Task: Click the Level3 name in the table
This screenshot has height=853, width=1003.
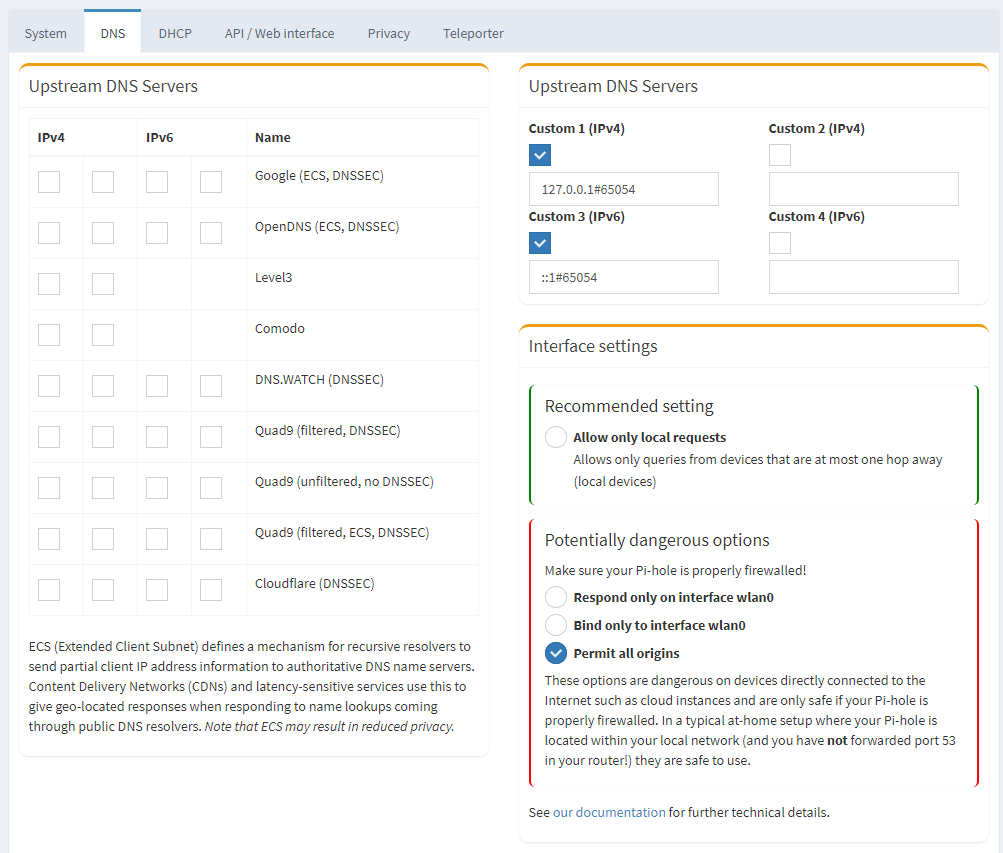Action: pos(273,278)
